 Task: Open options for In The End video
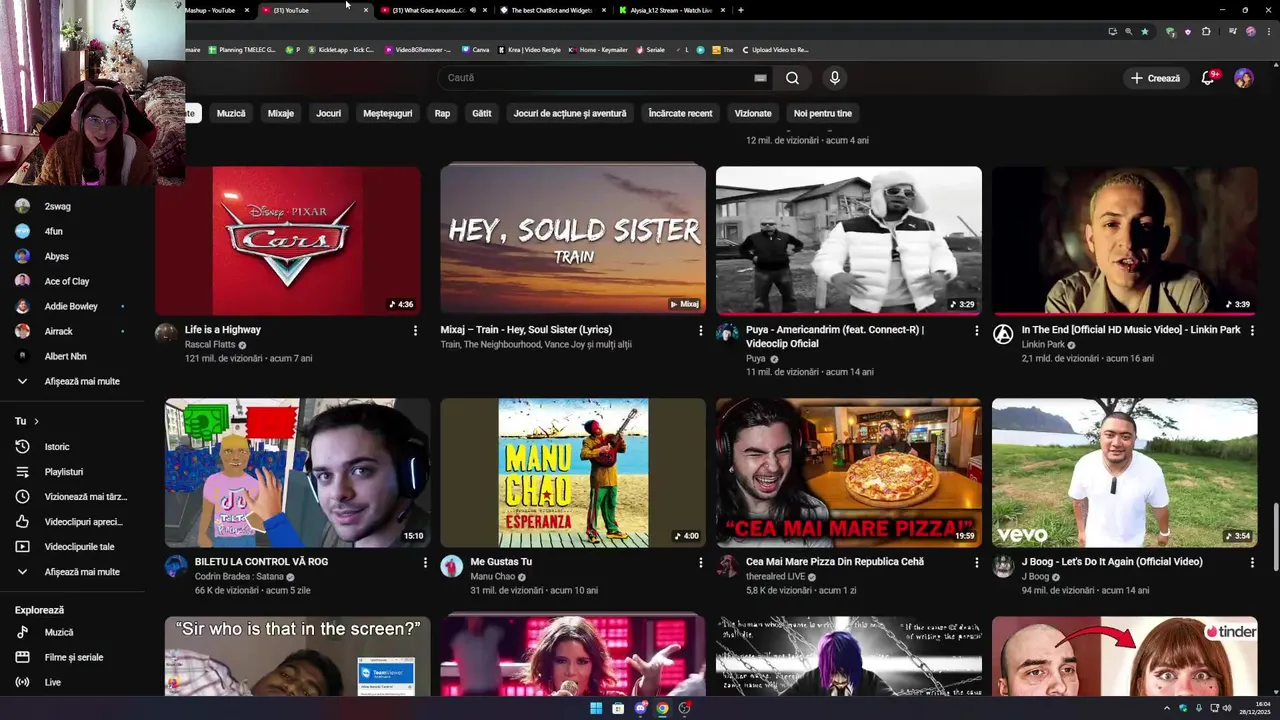1252,330
